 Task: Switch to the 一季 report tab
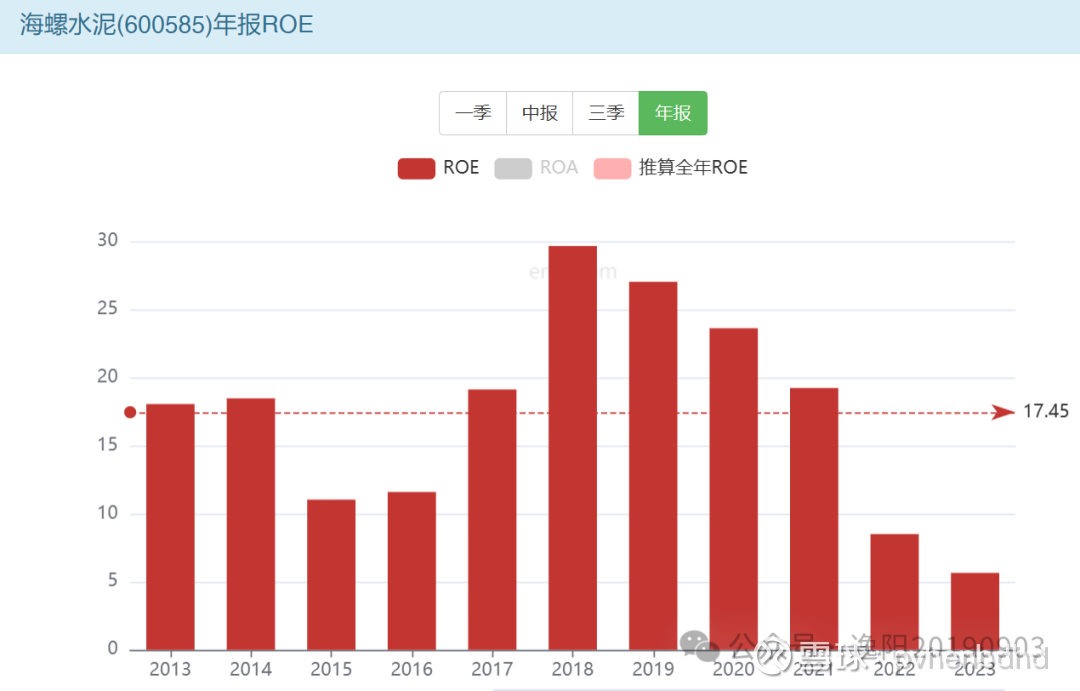click(x=473, y=113)
